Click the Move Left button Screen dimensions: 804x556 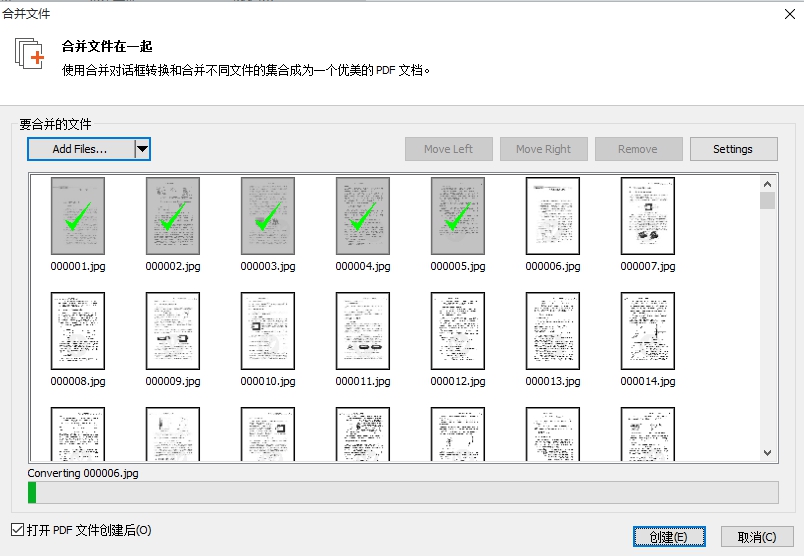point(448,149)
